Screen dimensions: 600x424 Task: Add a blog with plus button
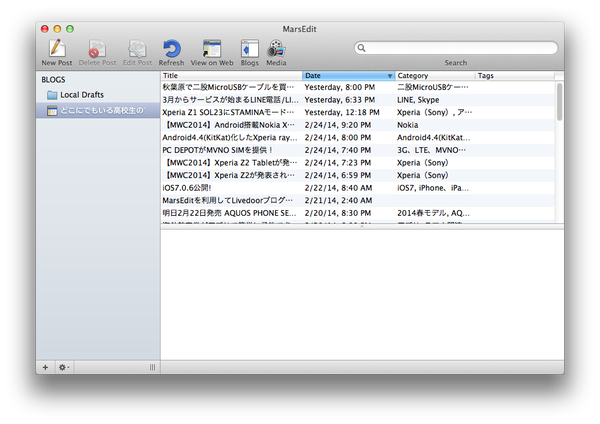pyautogui.click(x=45, y=367)
